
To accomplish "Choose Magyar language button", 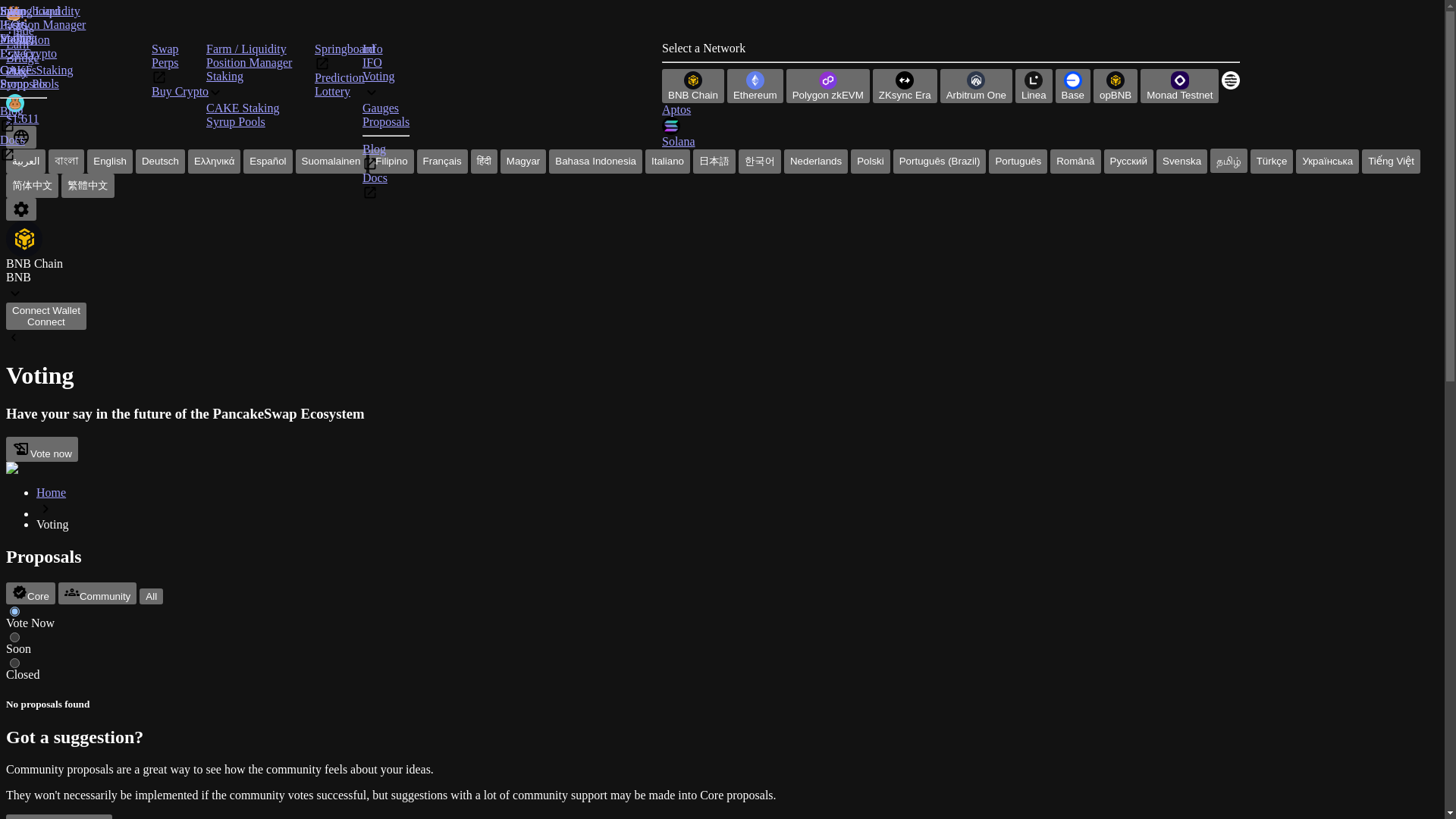I will coord(523,162).
